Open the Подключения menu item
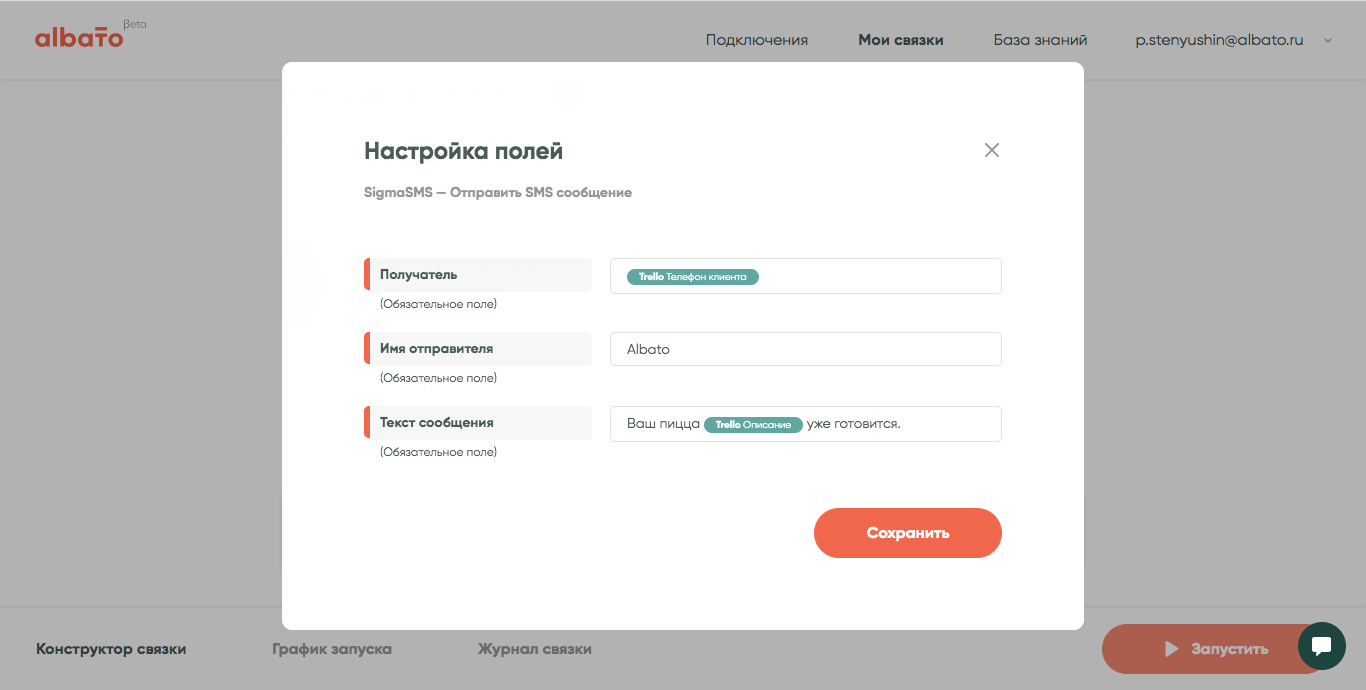This screenshot has height=690, width=1366. 757,40
